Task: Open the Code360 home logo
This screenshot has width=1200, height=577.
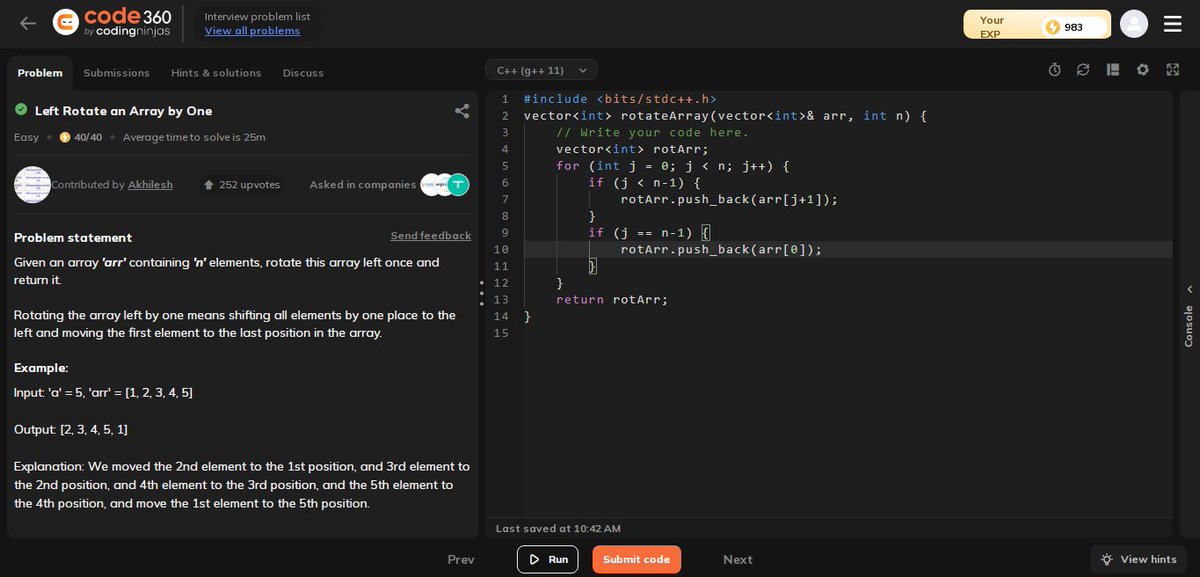Action: [112, 22]
